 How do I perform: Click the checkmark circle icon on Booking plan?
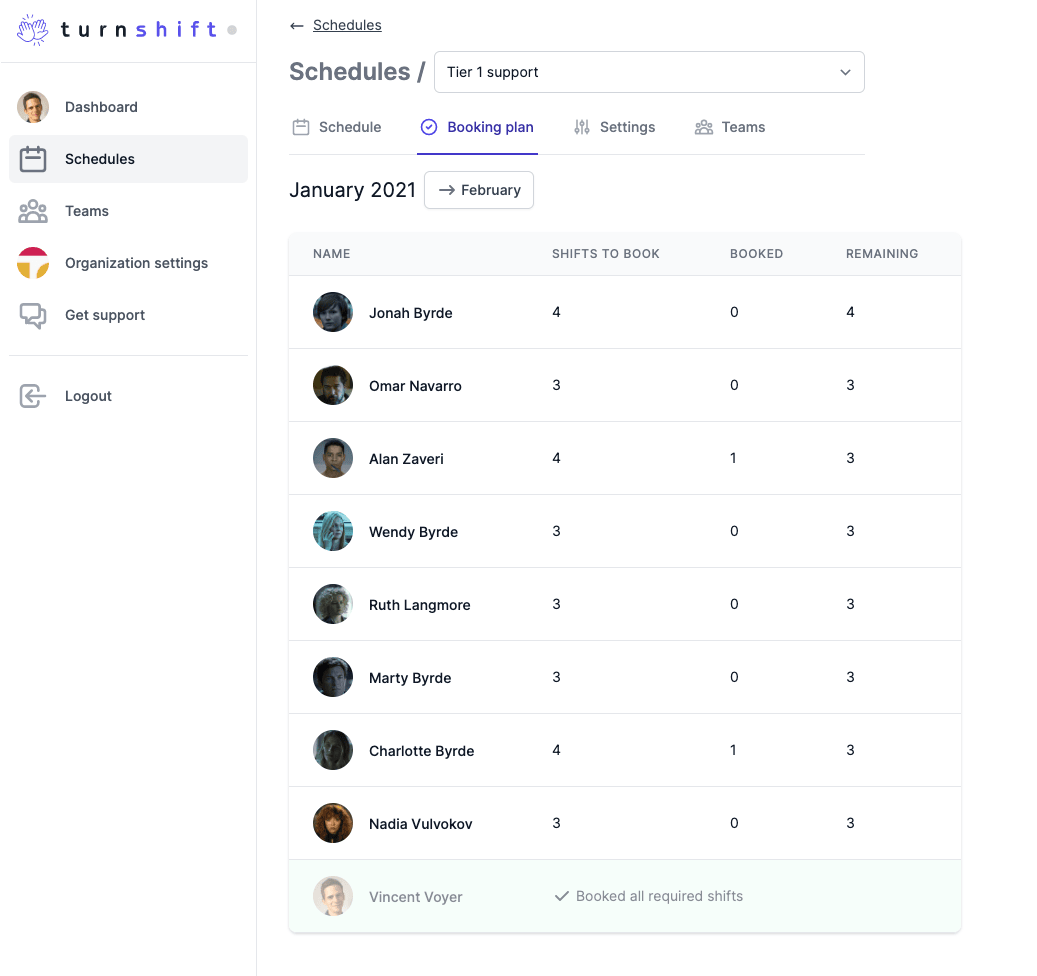coord(429,127)
